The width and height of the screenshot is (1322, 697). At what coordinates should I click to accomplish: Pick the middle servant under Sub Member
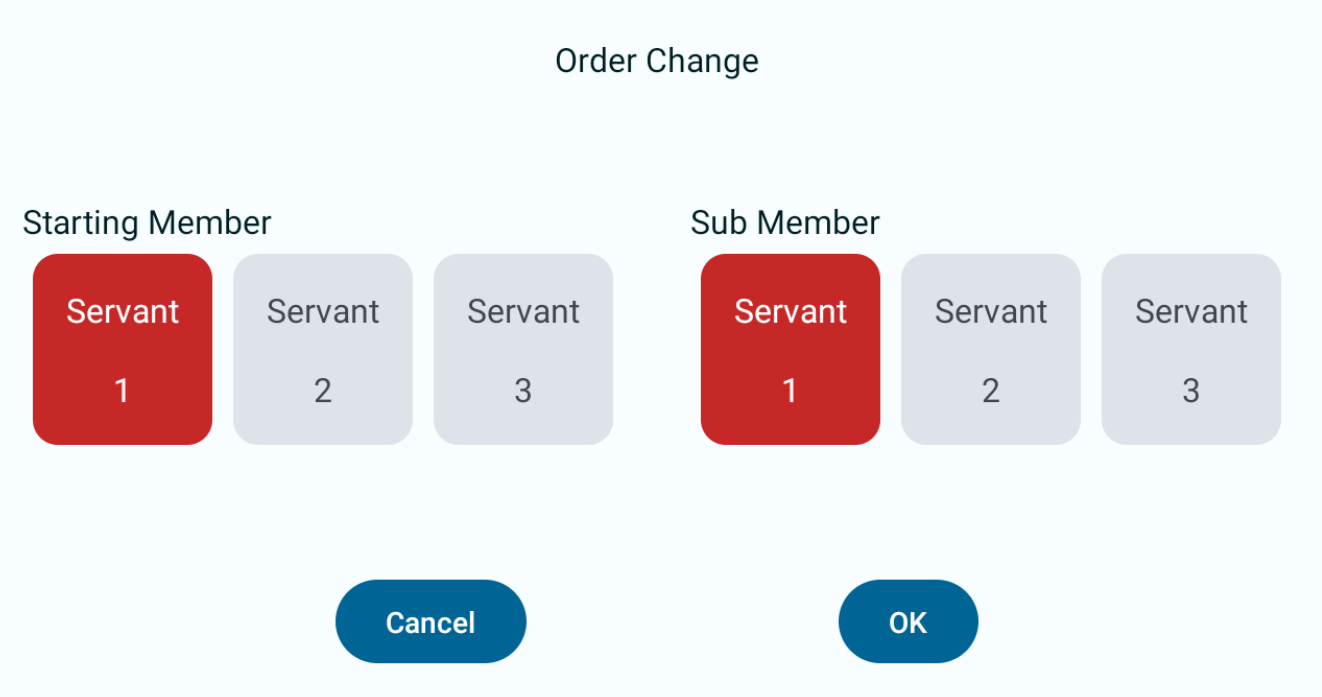(990, 349)
